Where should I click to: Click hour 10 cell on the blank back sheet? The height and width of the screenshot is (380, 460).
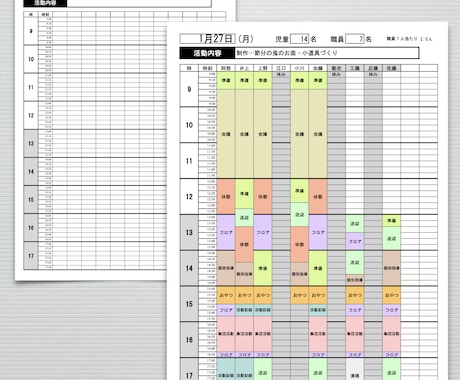point(31,59)
